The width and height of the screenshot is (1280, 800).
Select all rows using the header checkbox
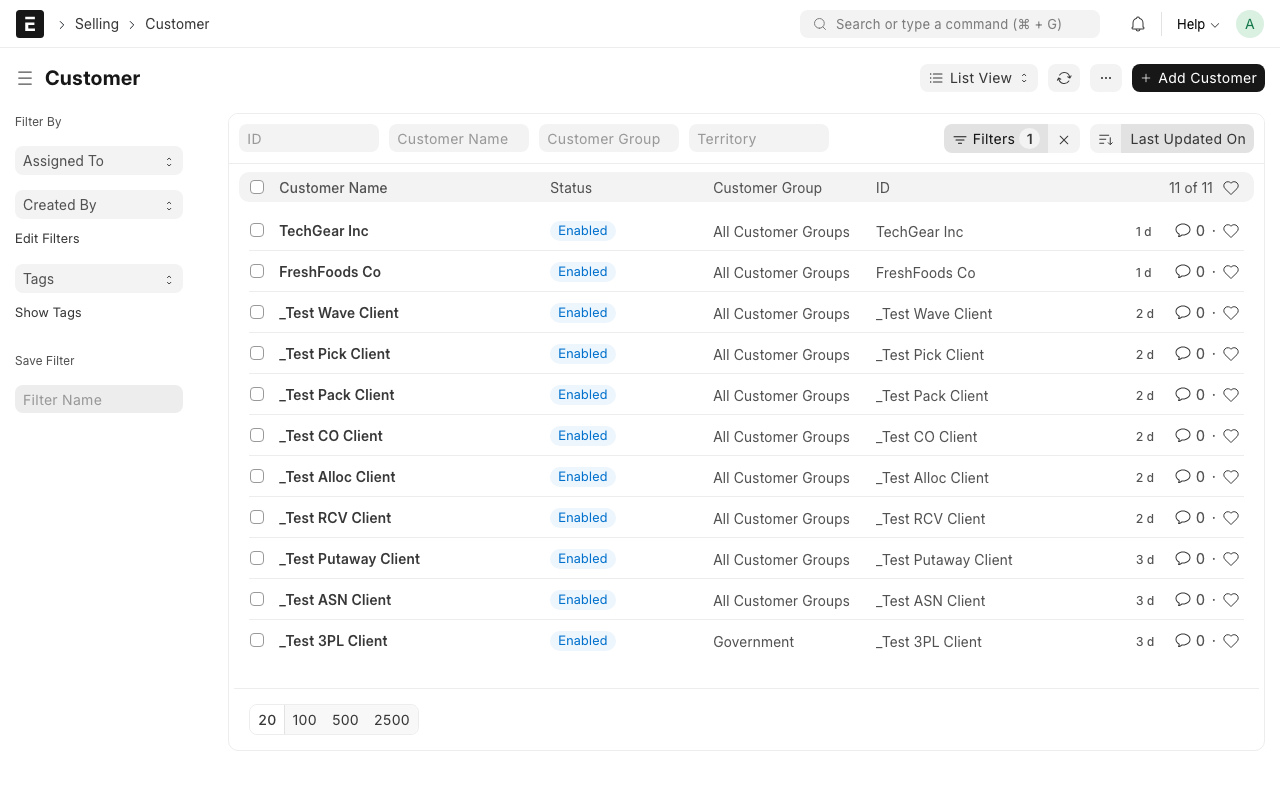click(x=257, y=187)
